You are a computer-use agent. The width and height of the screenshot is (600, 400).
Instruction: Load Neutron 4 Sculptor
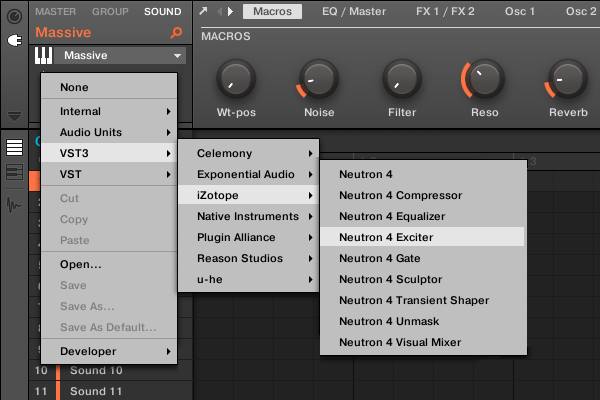tap(423, 279)
